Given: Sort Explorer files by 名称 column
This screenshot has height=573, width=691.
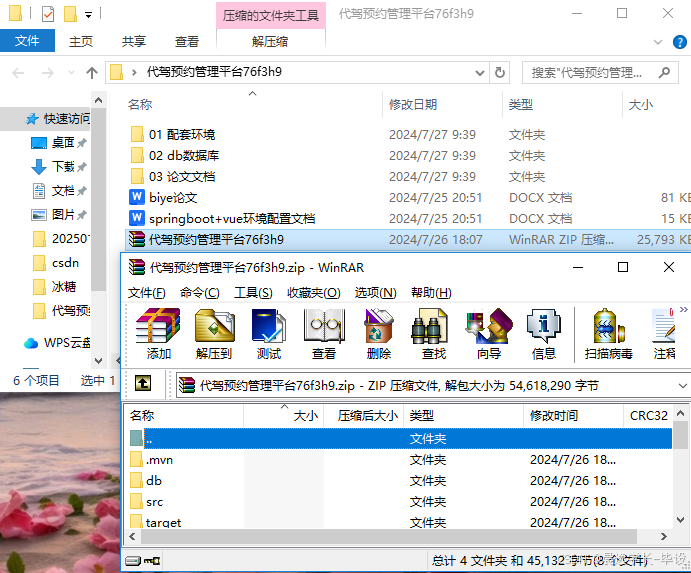Looking at the screenshot, I should coord(140,104).
